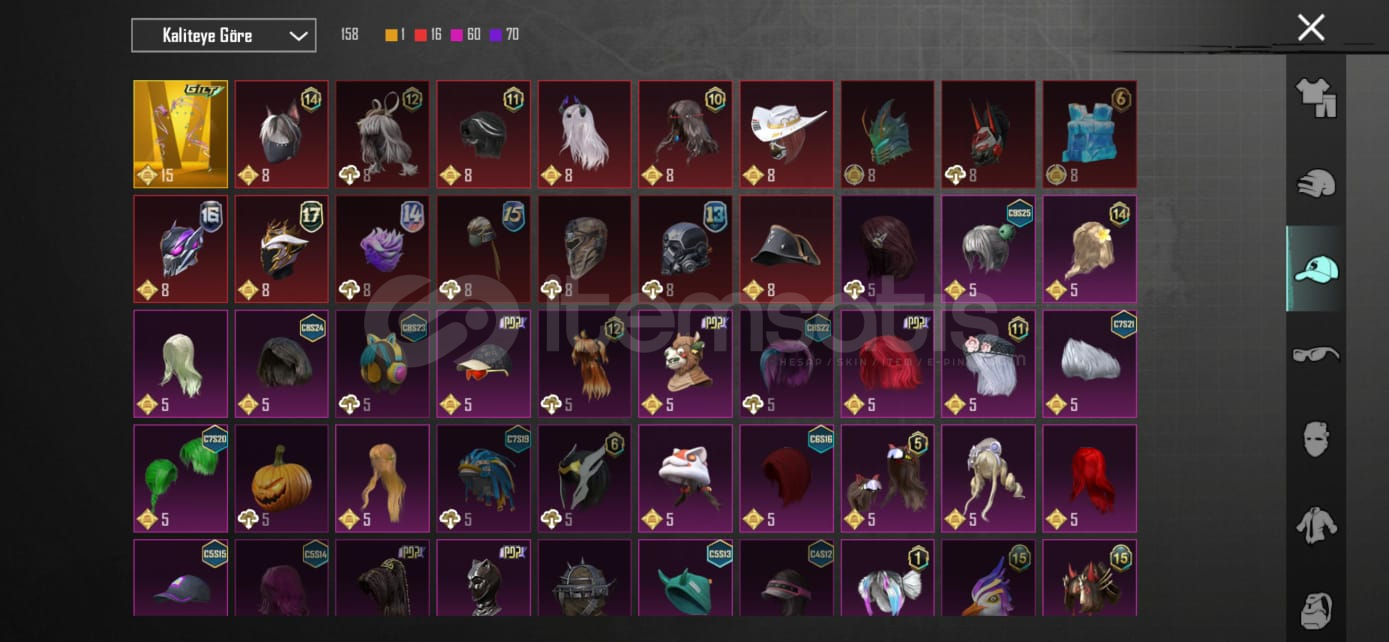Filter by the purple rarity count 70
Viewport: 1389px width, 642px height.
tap(504, 35)
